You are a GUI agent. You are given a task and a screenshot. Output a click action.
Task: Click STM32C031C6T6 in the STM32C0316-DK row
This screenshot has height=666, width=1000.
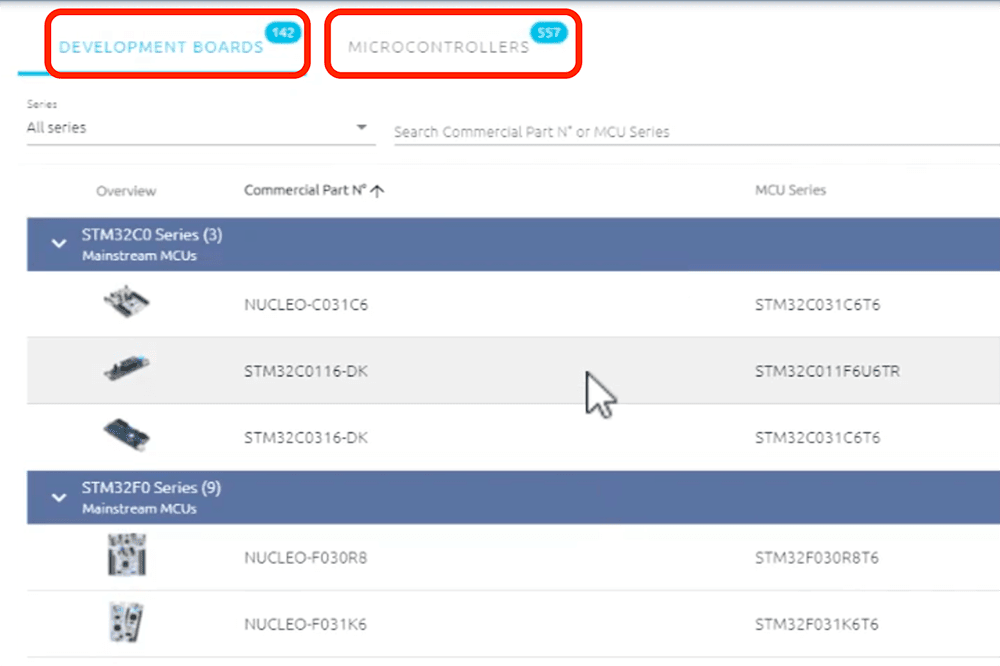click(x=818, y=438)
